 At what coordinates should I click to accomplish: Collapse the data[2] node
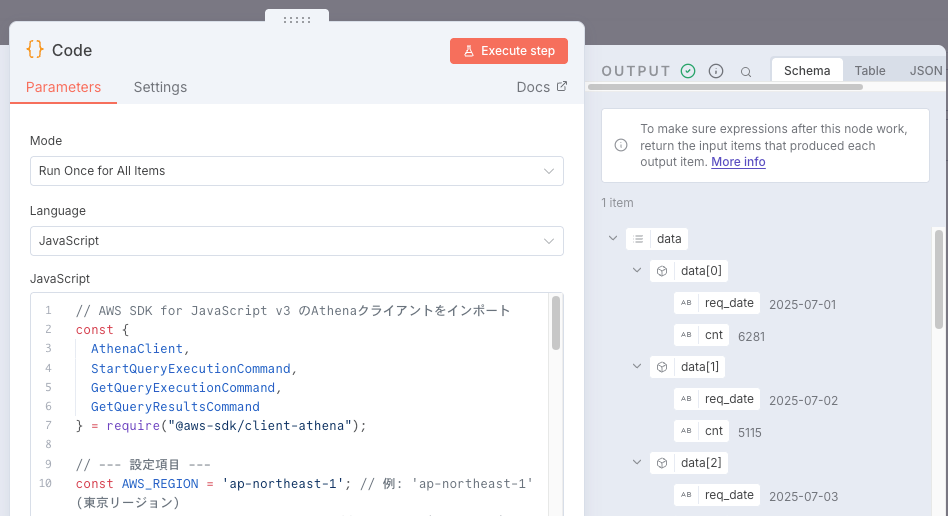click(637, 463)
